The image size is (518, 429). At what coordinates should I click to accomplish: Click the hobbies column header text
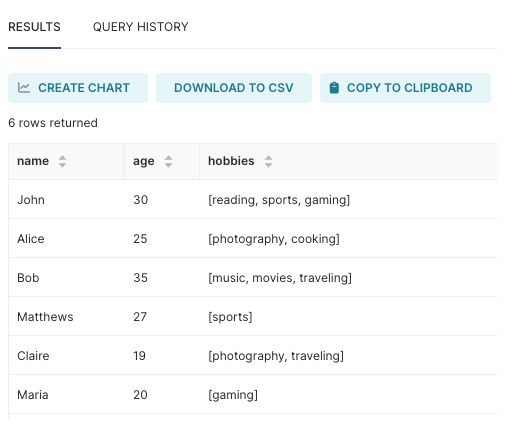(231, 161)
